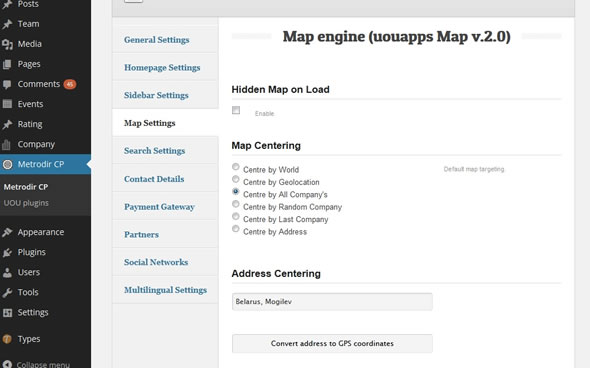This screenshot has width=590, height=368.
Task: Click the Collapse menu label
Action: tap(43, 365)
